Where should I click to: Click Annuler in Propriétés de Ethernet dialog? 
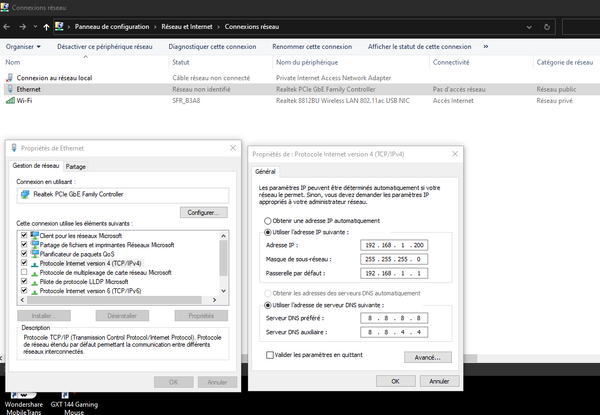pyautogui.click(x=217, y=382)
